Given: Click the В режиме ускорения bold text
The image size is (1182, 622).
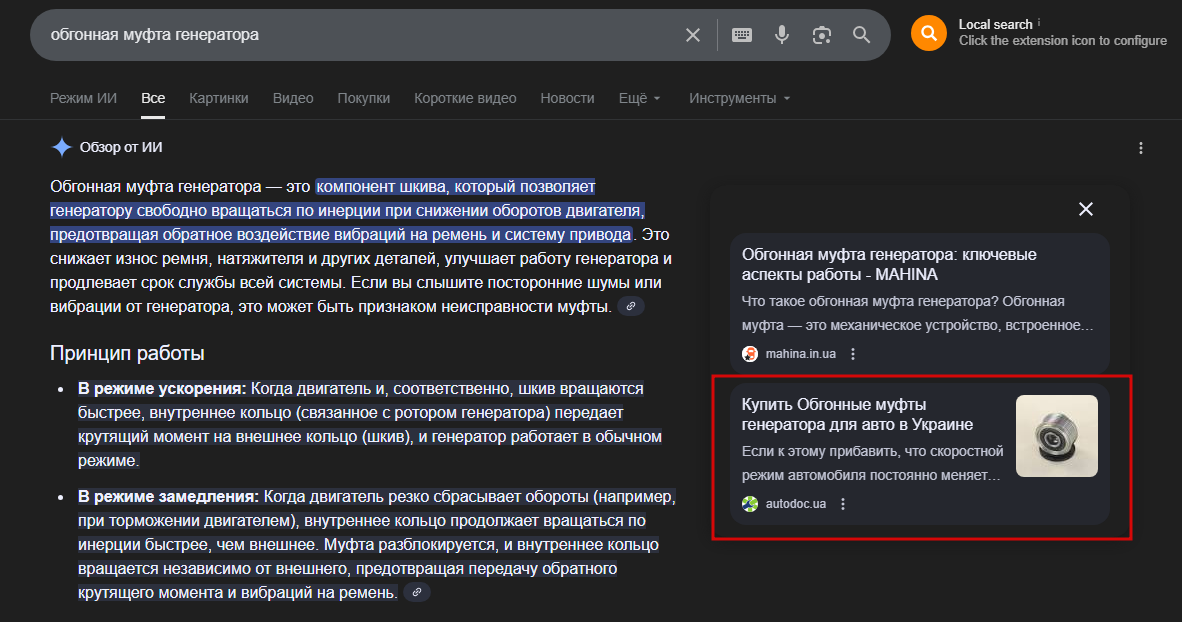Looking at the screenshot, I should (x=162, y=388).
